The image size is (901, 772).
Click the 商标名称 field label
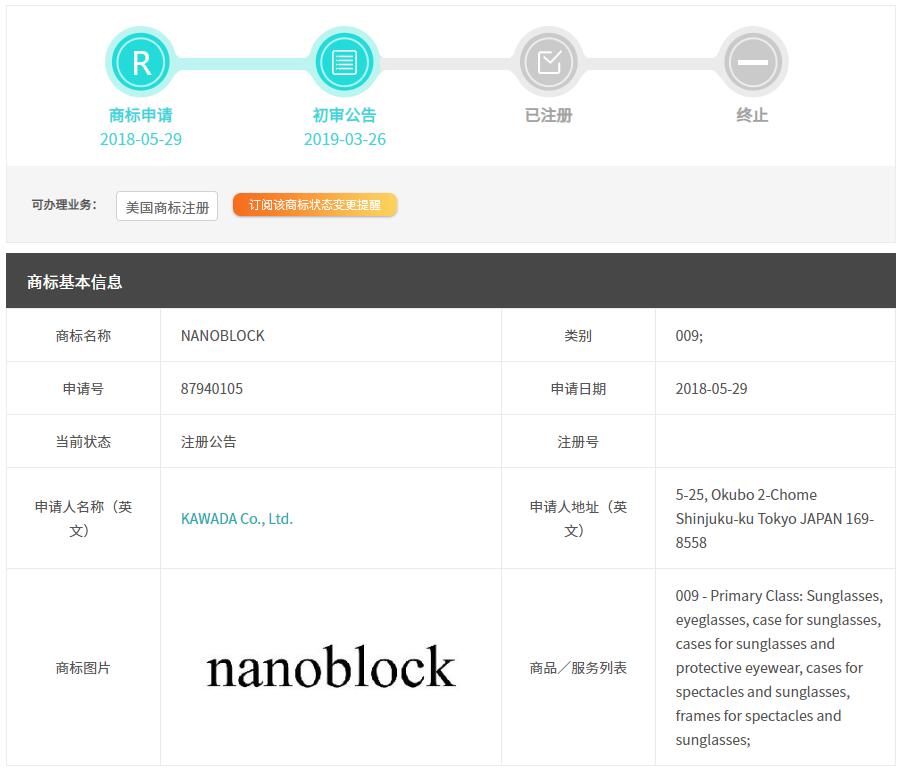tap(83, 336)
